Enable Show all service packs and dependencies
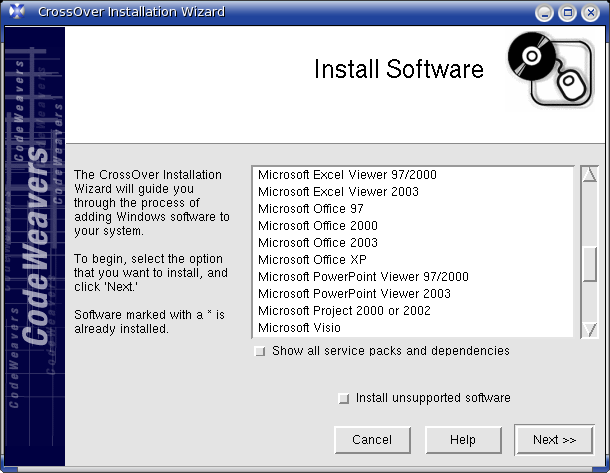 [x=259, y=351]
